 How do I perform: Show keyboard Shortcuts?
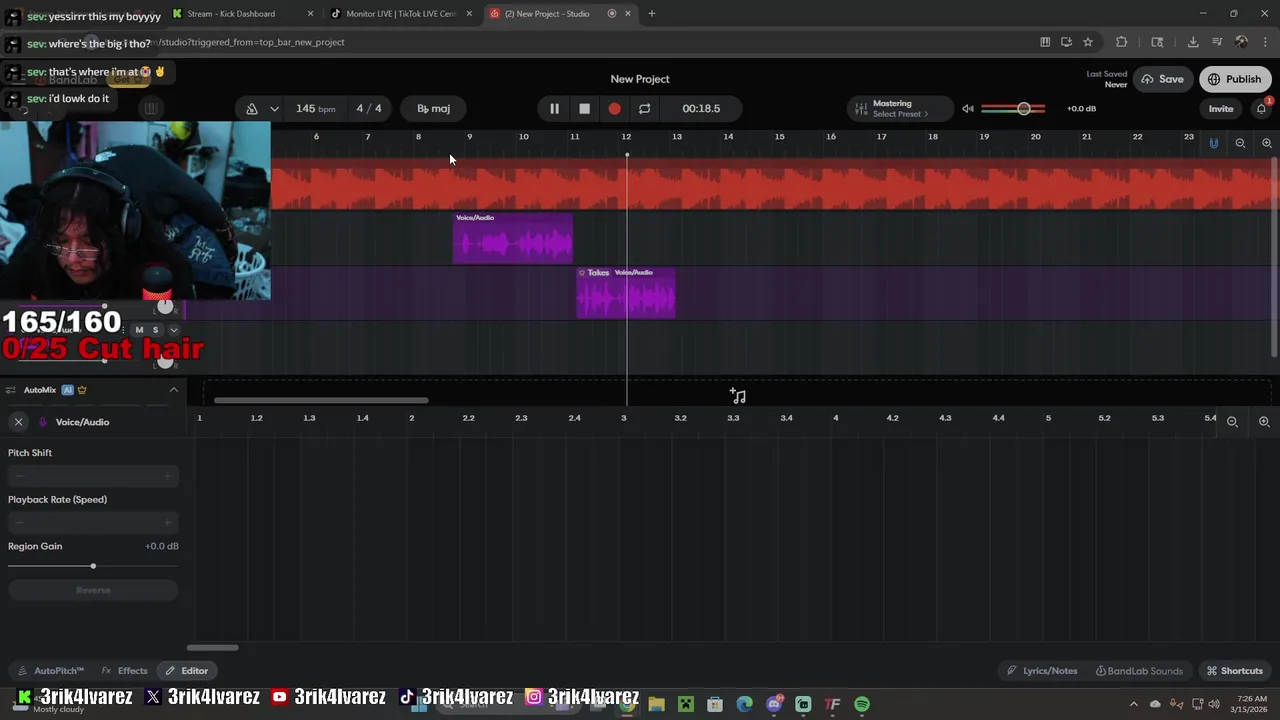1234,671
